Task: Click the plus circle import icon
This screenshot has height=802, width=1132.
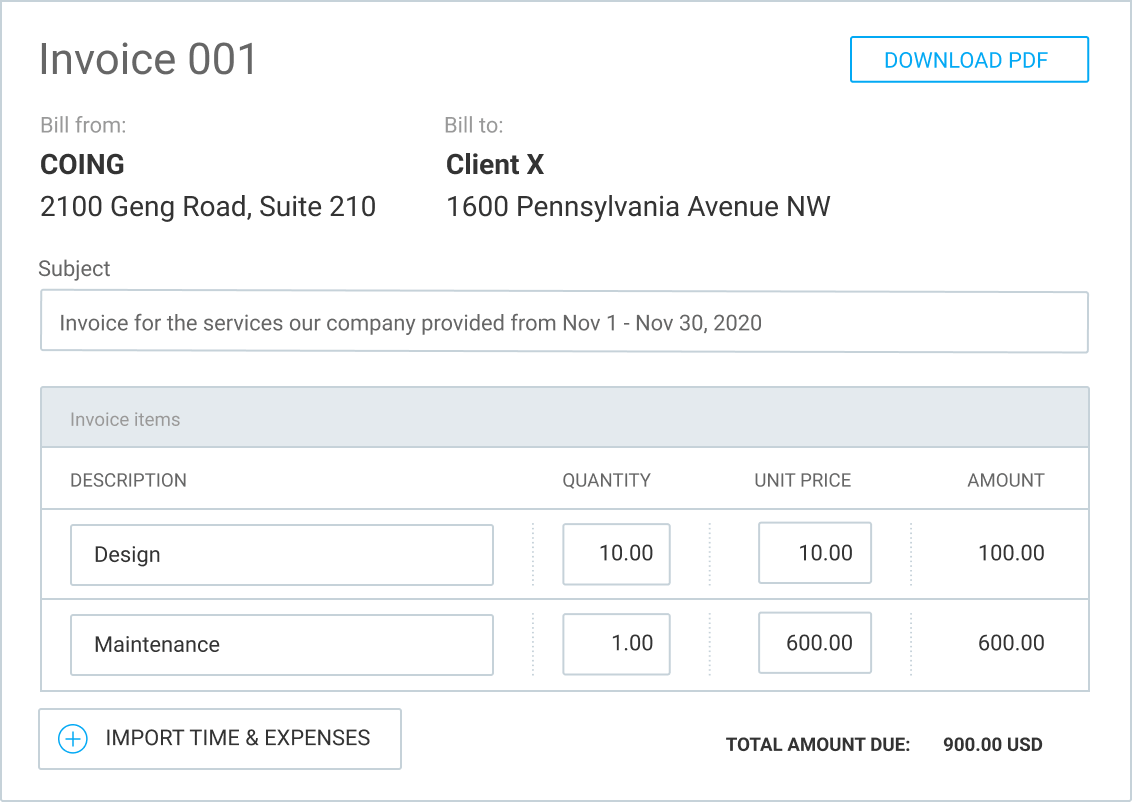Action: point(73,739)
